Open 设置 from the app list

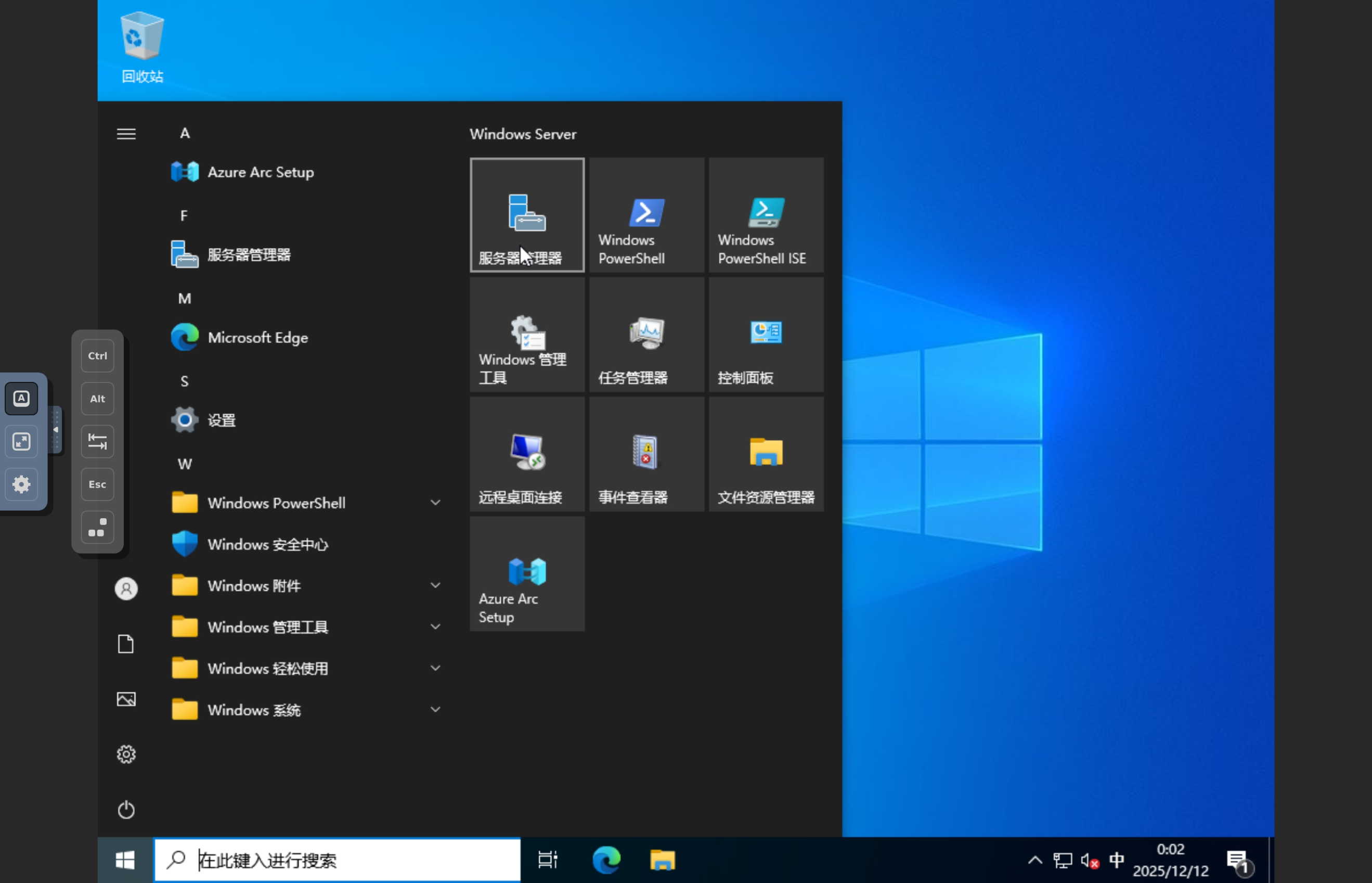(x=221, y=420)
